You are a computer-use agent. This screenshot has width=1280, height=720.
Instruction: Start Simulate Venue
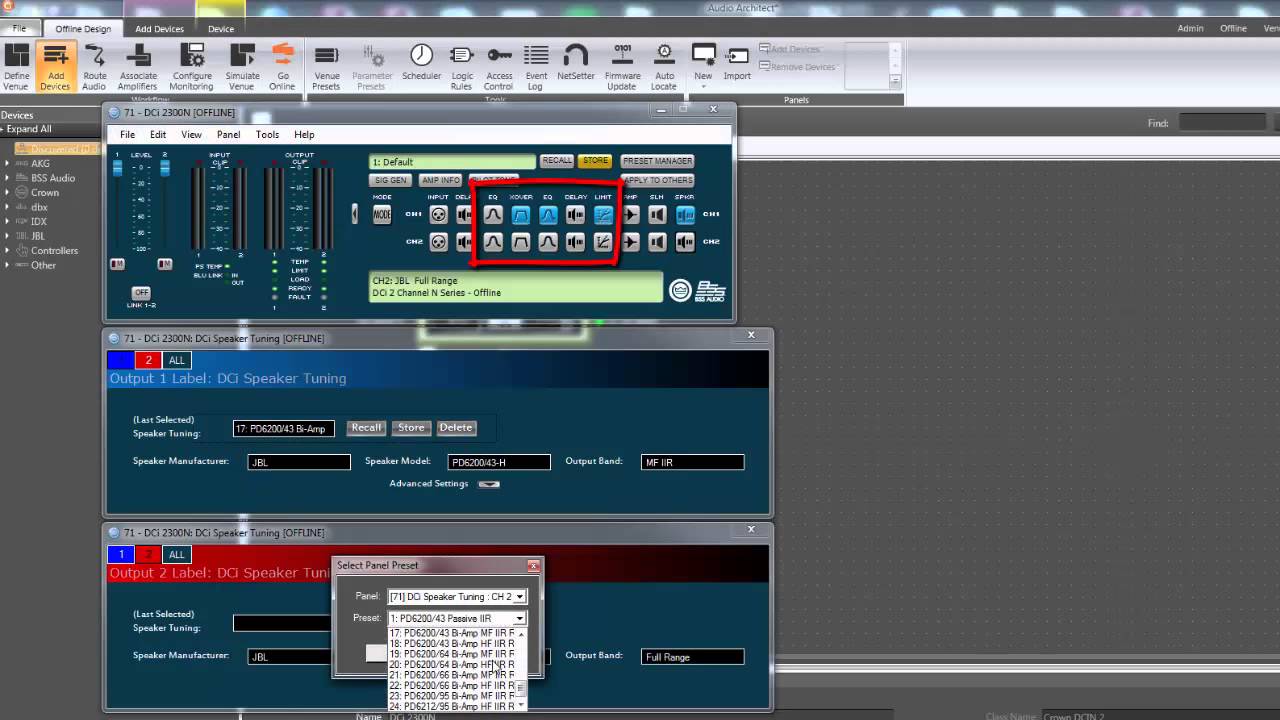pyautogui.click(x=241, y=67)
